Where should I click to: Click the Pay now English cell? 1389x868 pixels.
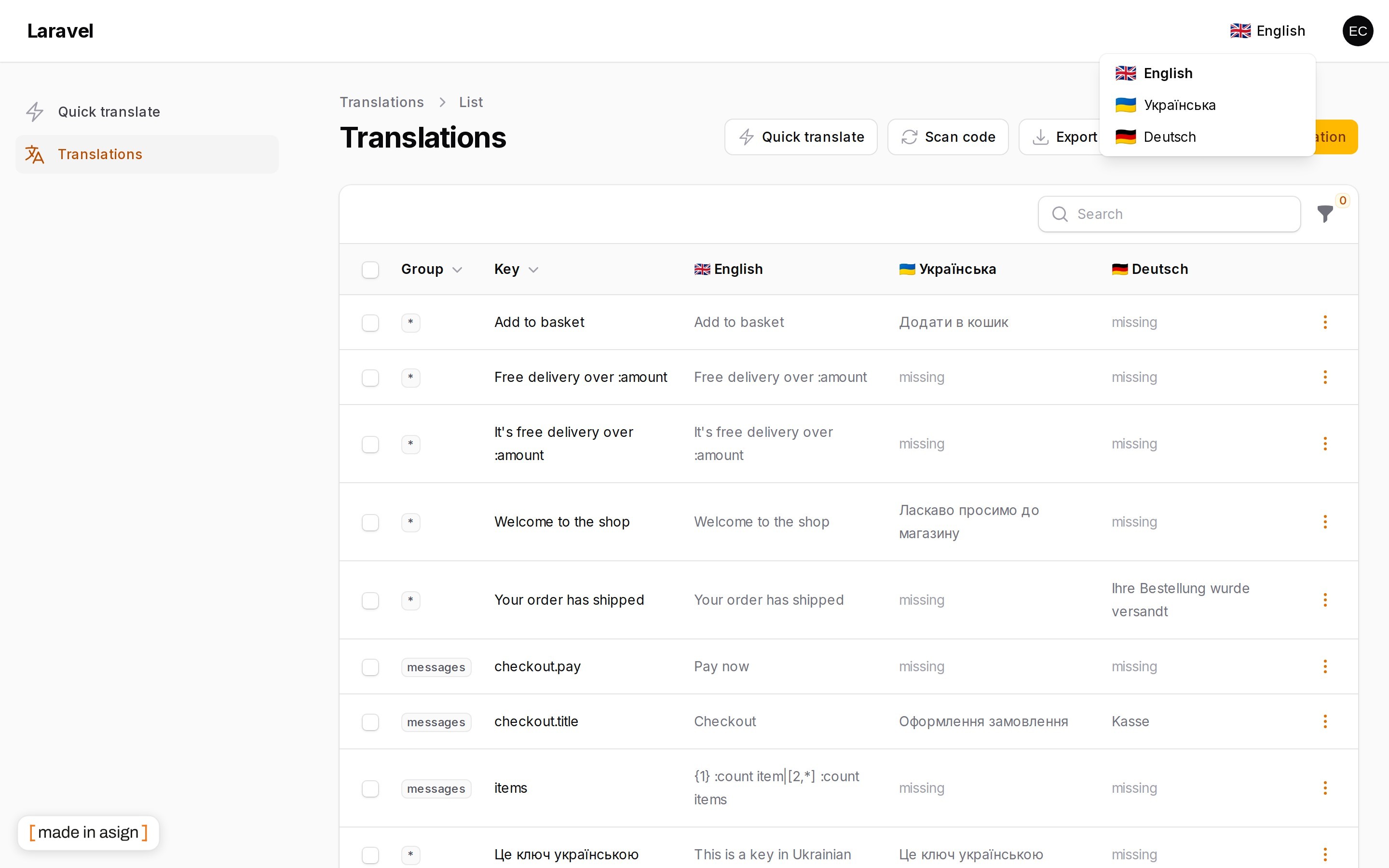tap(722, 666)
